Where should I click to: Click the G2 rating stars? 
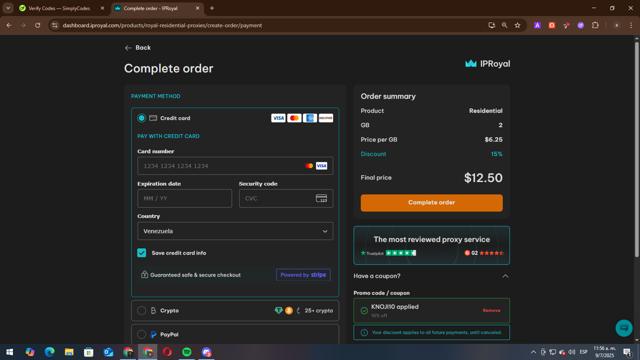491,253
